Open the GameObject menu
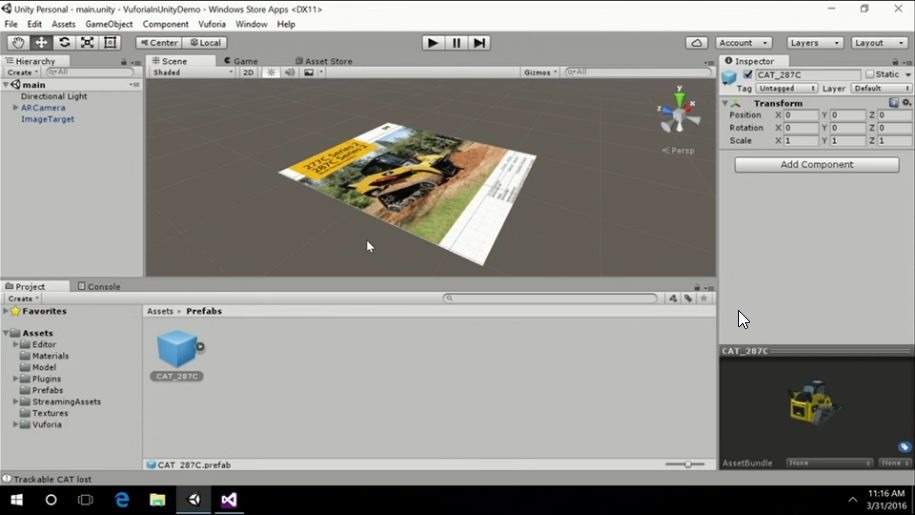The height and width of the screenshot is (515, 915). pyautogui.click(x=108, y=24)
